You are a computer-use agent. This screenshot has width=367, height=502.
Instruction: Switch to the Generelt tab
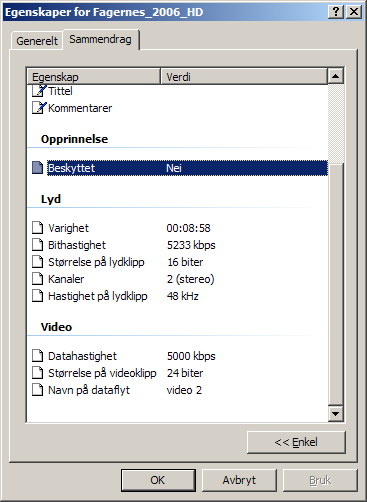pos(37,41)
